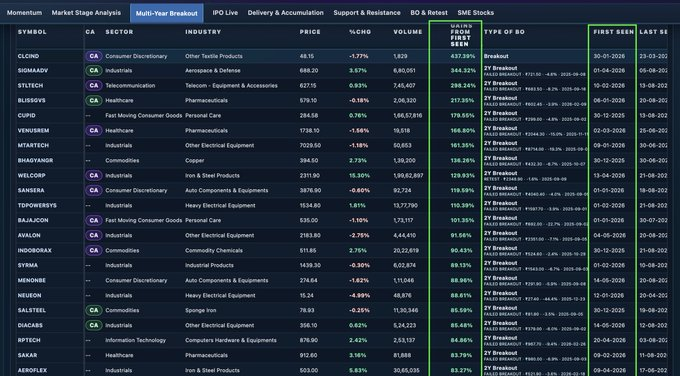Click the 437.39% gain for CLCIND

click(x=463, y=56)
